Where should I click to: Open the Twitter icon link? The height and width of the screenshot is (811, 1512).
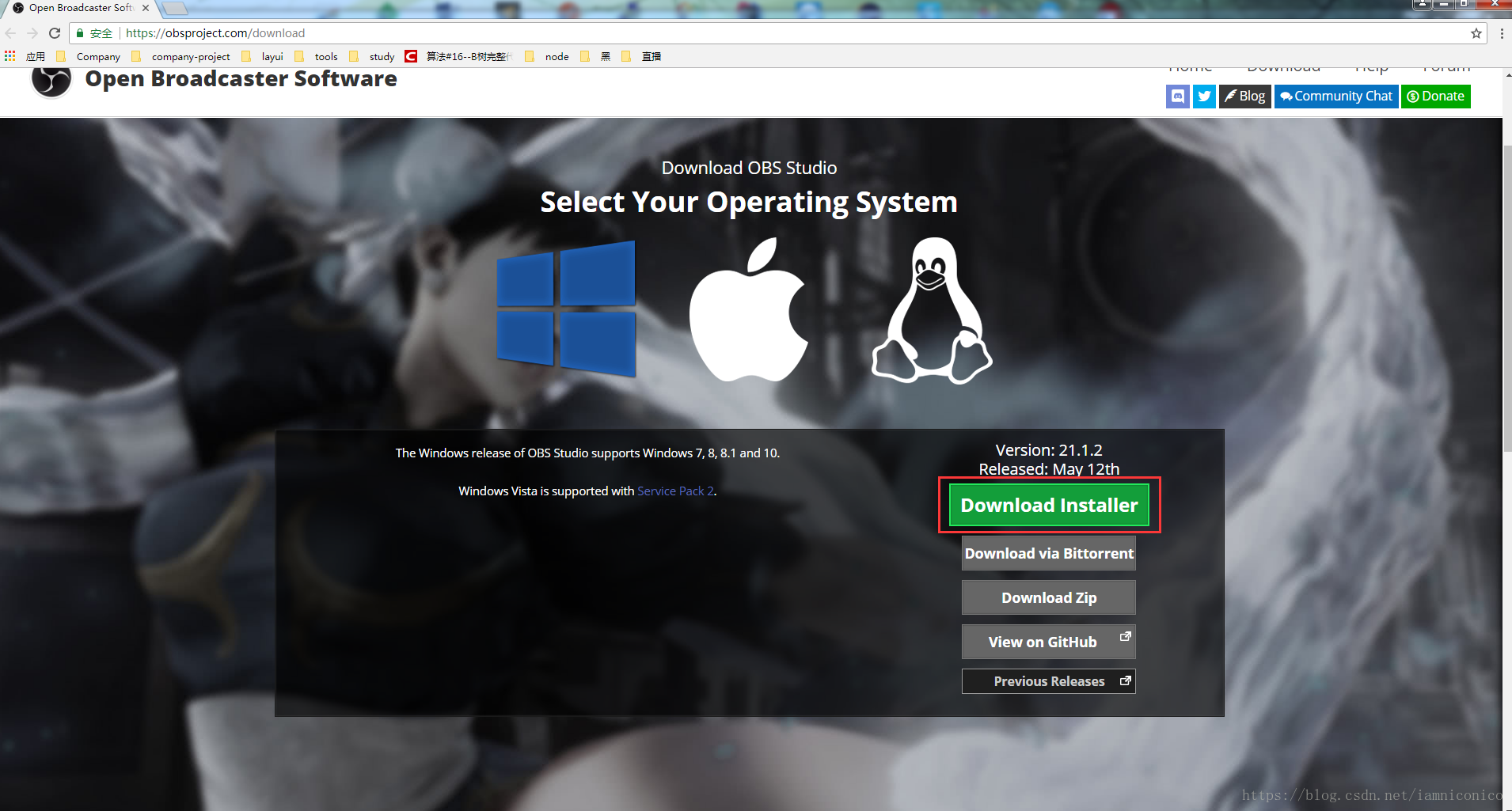tap(1204, 97)
